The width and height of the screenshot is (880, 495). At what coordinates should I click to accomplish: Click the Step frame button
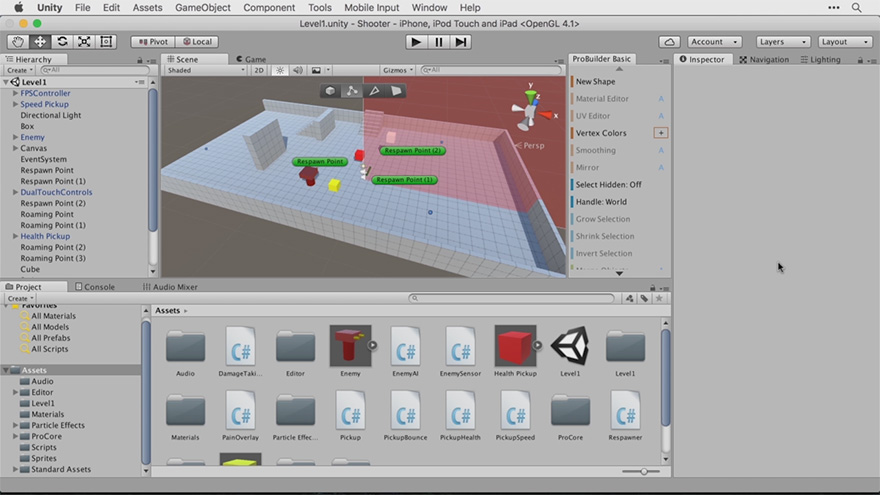tap(460, 42)
